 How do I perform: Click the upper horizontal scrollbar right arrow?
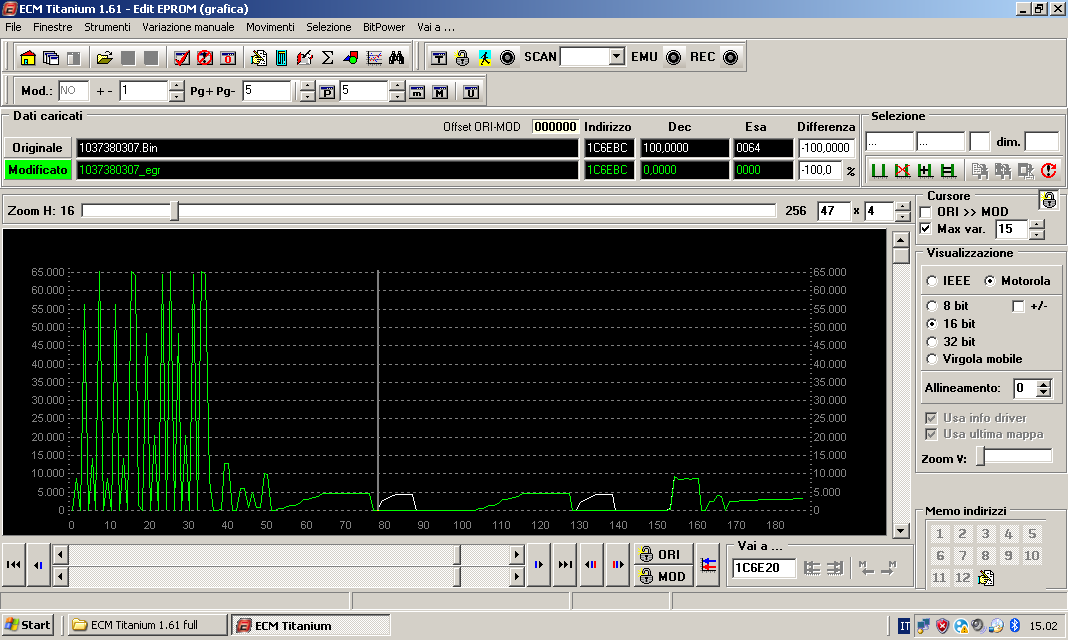(x=516, y=554)
